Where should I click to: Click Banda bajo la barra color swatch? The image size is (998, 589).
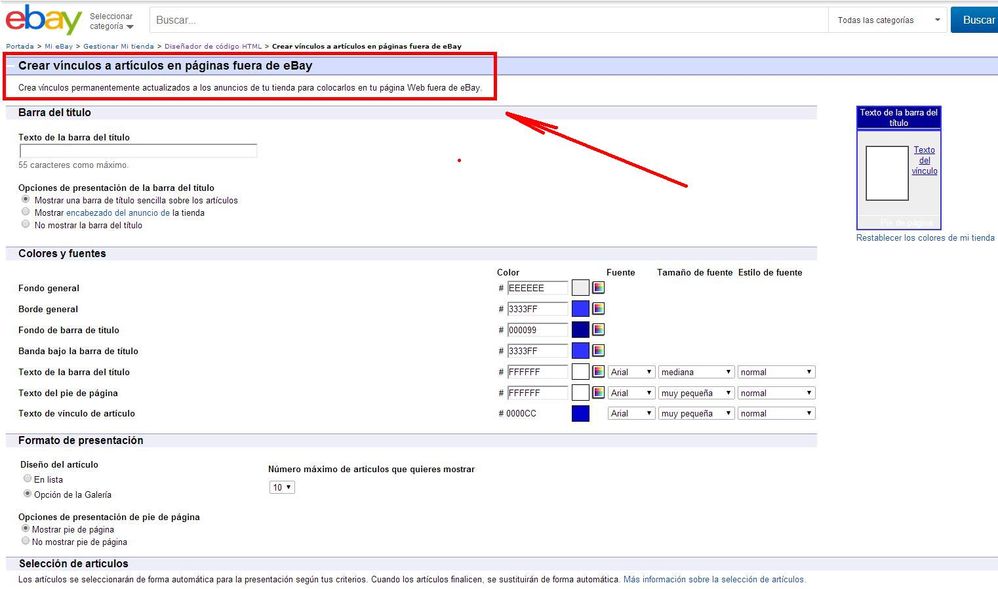[x=580, y=351]
